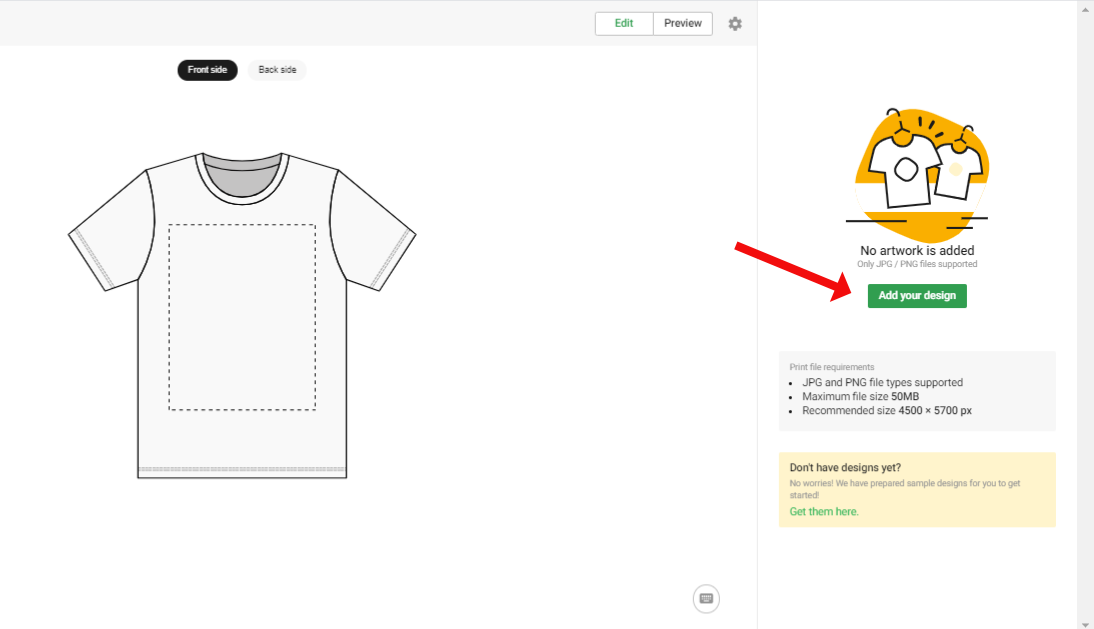Click the Print file requirements box

click(x=917, y=391)
